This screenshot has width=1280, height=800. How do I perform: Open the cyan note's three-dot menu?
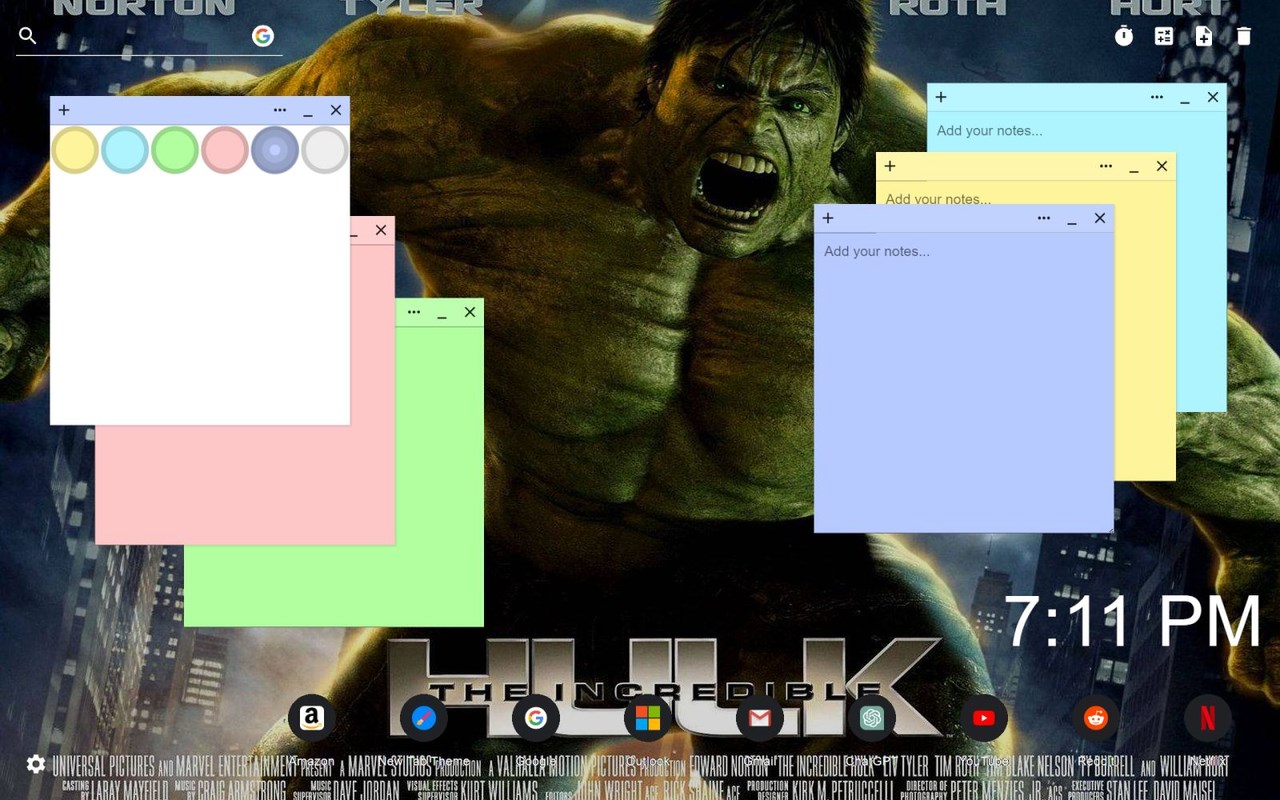pos(1157,97)
